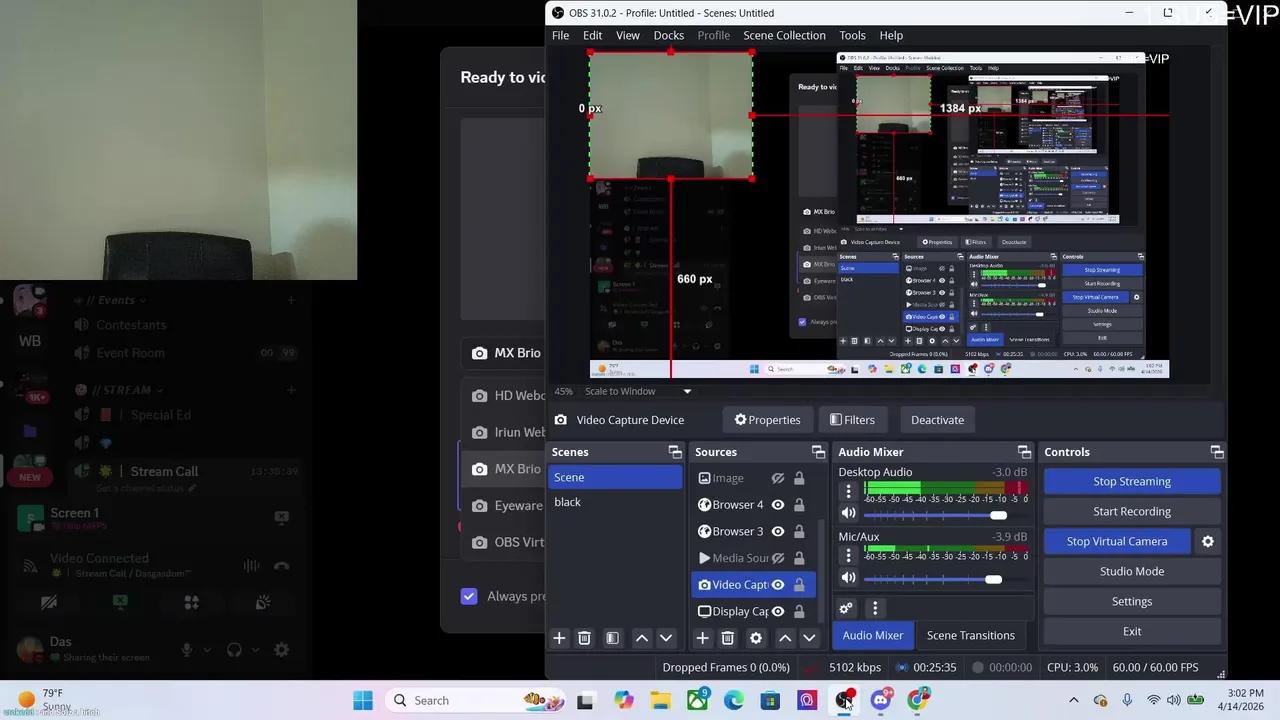Add a new source with plus icon

(702, 638)
